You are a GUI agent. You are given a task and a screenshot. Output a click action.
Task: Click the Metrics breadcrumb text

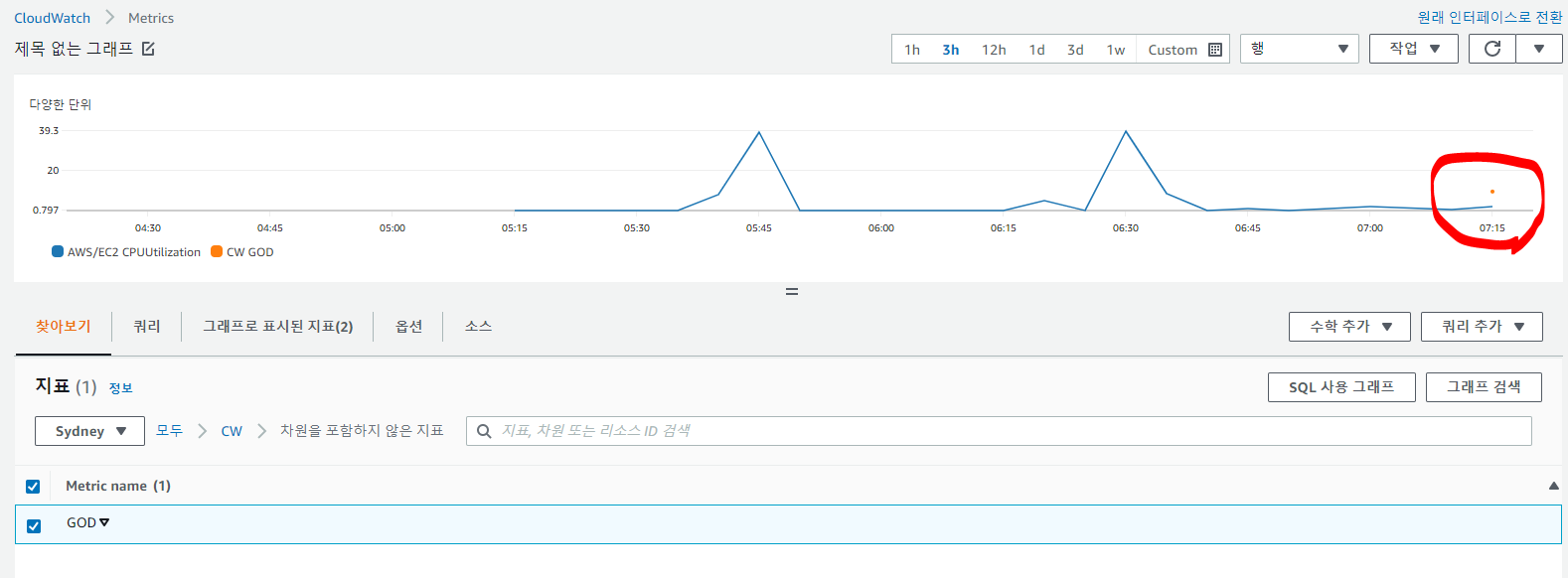(151, 18)
